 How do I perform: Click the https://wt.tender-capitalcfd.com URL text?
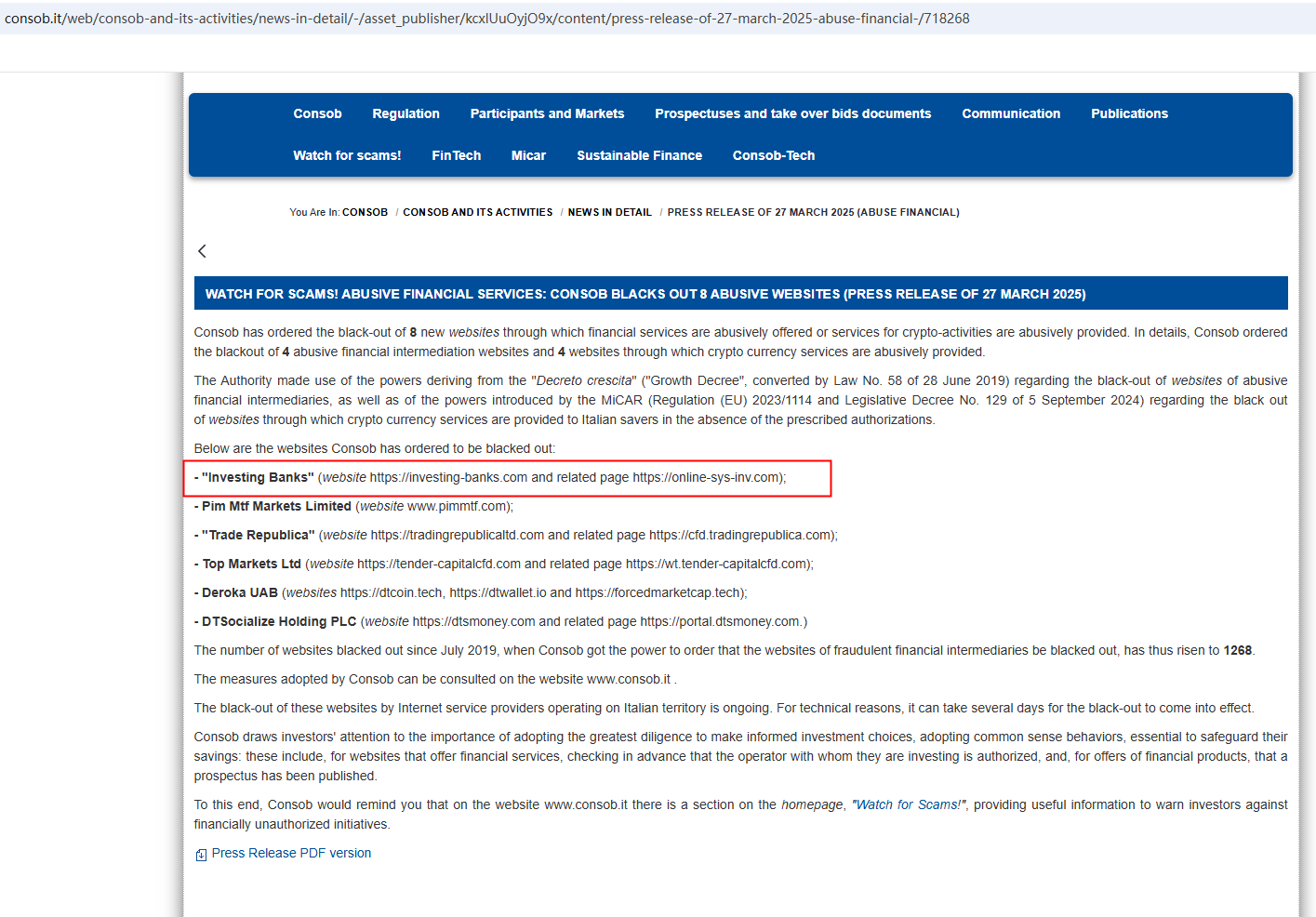[x=716, y=564]
